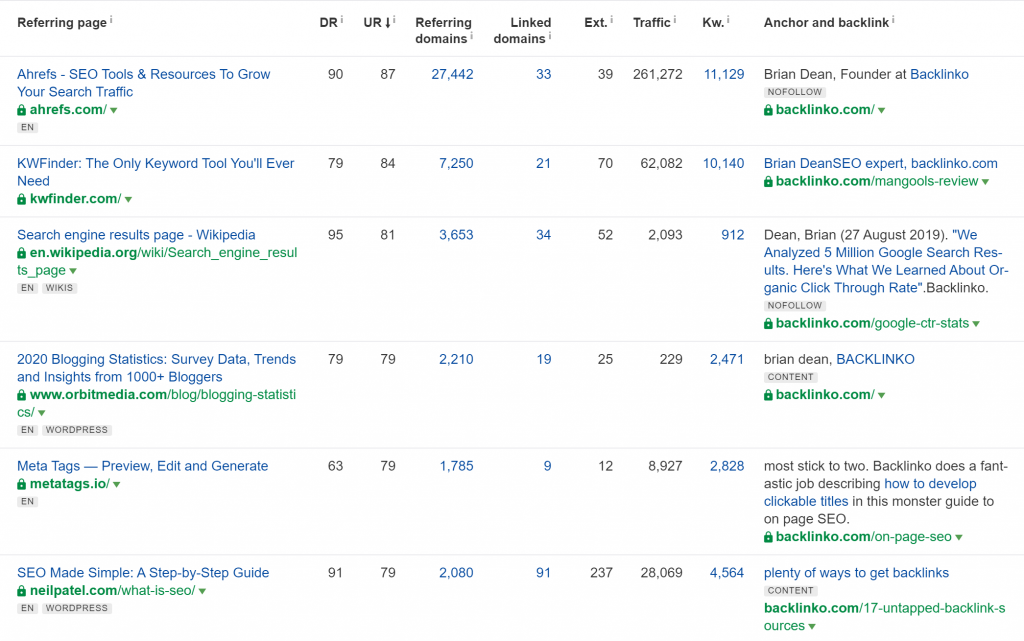
Task: Open the info icon for Referring domains header
Action: point(472,36)
